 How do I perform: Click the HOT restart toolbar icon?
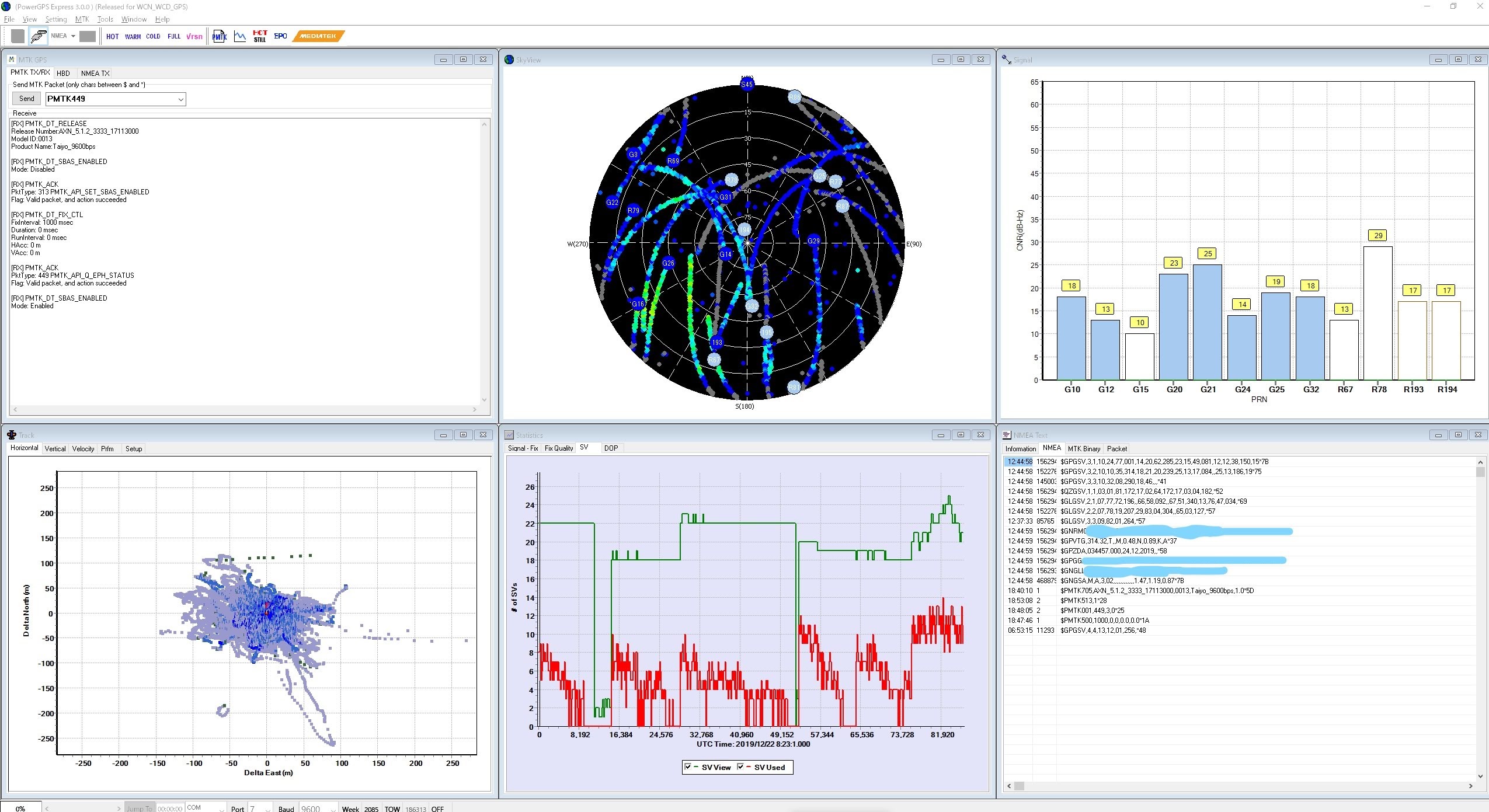click(112, 37)
